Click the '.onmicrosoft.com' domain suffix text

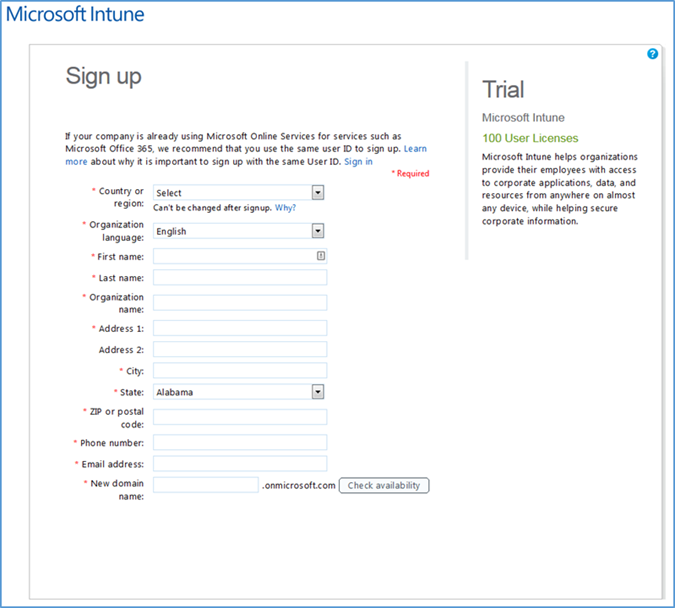click(x=299, y=486)
